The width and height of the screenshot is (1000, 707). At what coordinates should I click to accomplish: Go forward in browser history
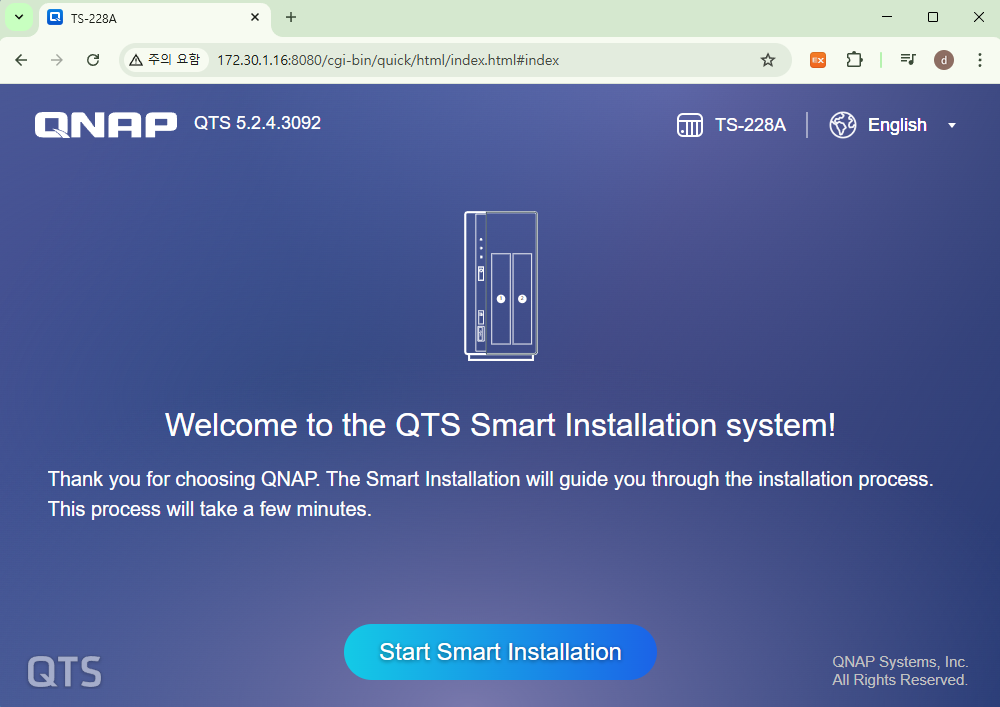pos(57,60)
